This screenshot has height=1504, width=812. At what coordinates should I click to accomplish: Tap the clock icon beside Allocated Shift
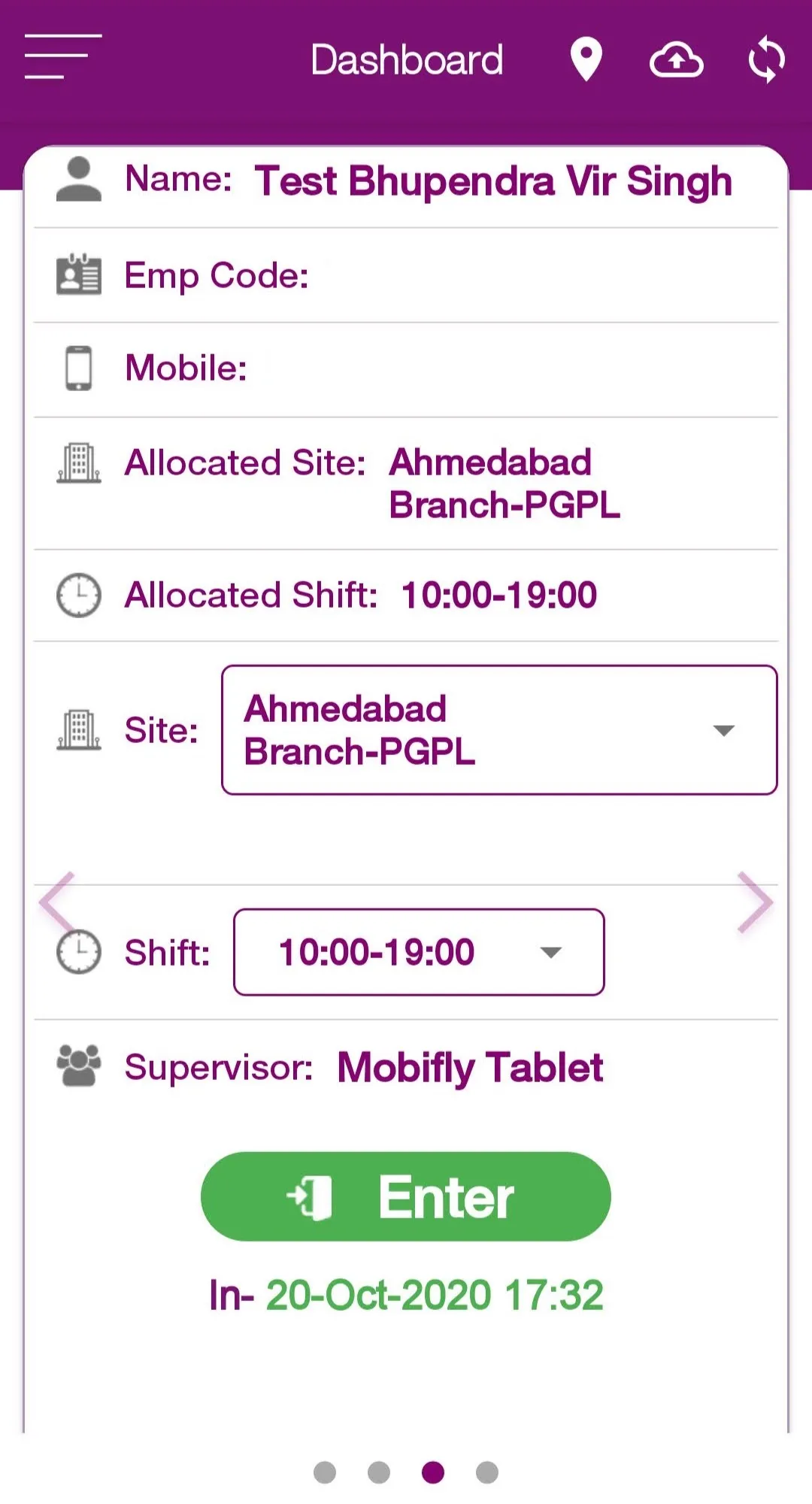(x=78, y=595)
